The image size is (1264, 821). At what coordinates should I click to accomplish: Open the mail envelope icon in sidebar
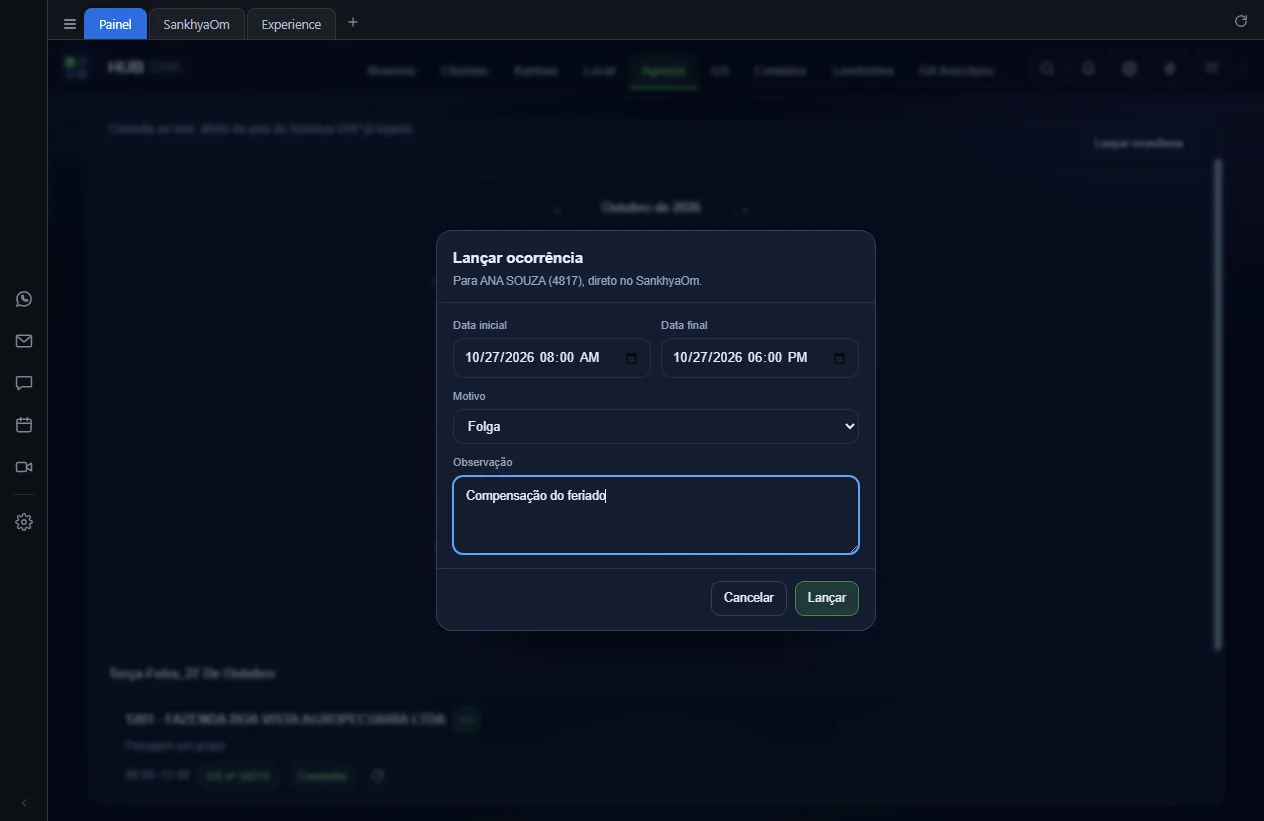click(x=24, y=341)
